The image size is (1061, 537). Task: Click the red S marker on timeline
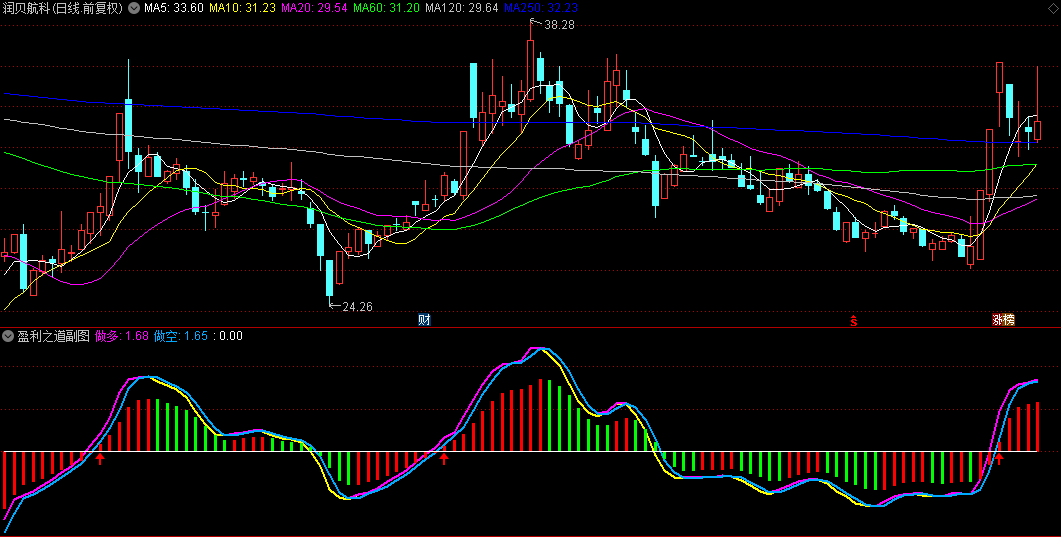853,320
